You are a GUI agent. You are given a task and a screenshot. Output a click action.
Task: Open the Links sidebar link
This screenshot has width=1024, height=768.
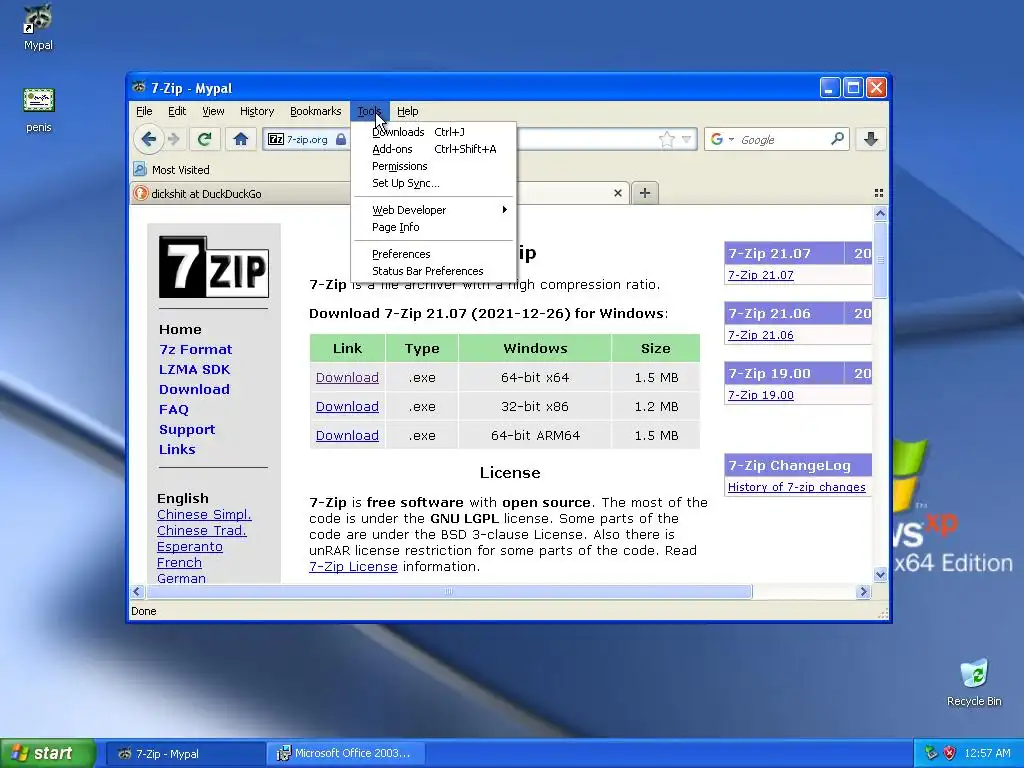pos(177,449)
